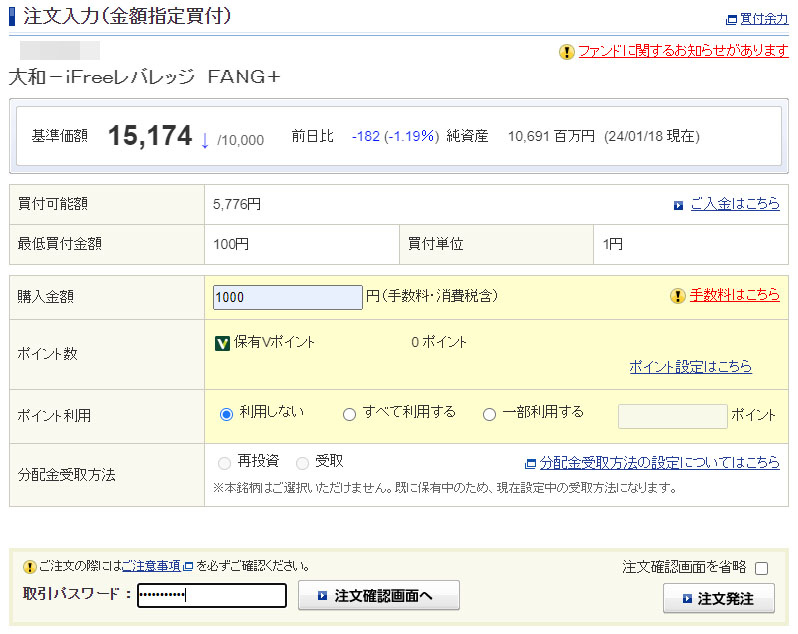Image resolution: width=798 pixels, height=634 pixels.
Task: Click the green V point icon
Action: click(223, 343)
